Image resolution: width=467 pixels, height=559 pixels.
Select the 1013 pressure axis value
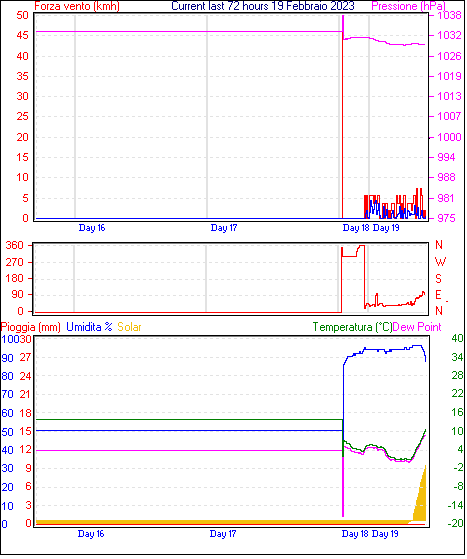[449, 96]
